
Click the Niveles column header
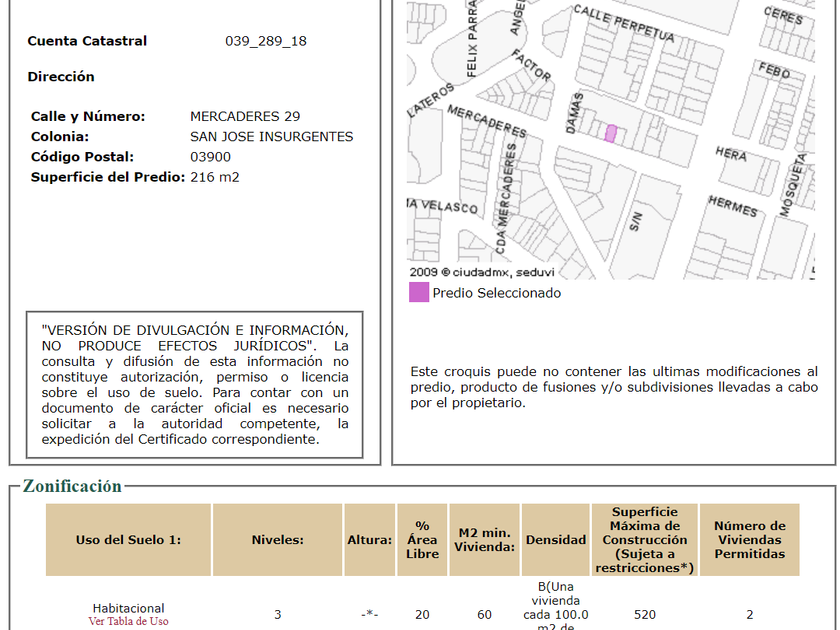coord(278,540)
